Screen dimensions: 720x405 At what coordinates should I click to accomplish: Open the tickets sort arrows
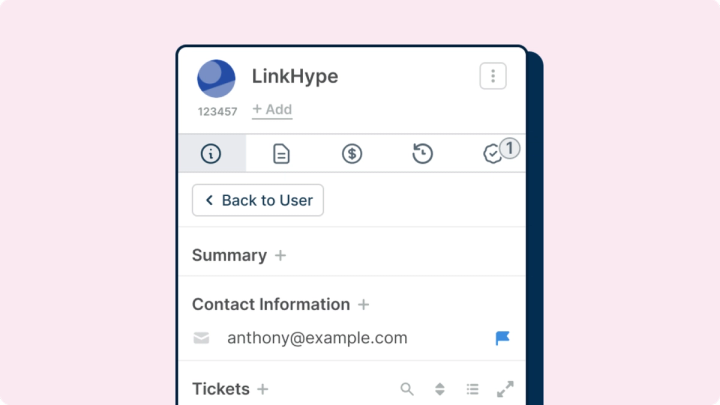[439, 389]
